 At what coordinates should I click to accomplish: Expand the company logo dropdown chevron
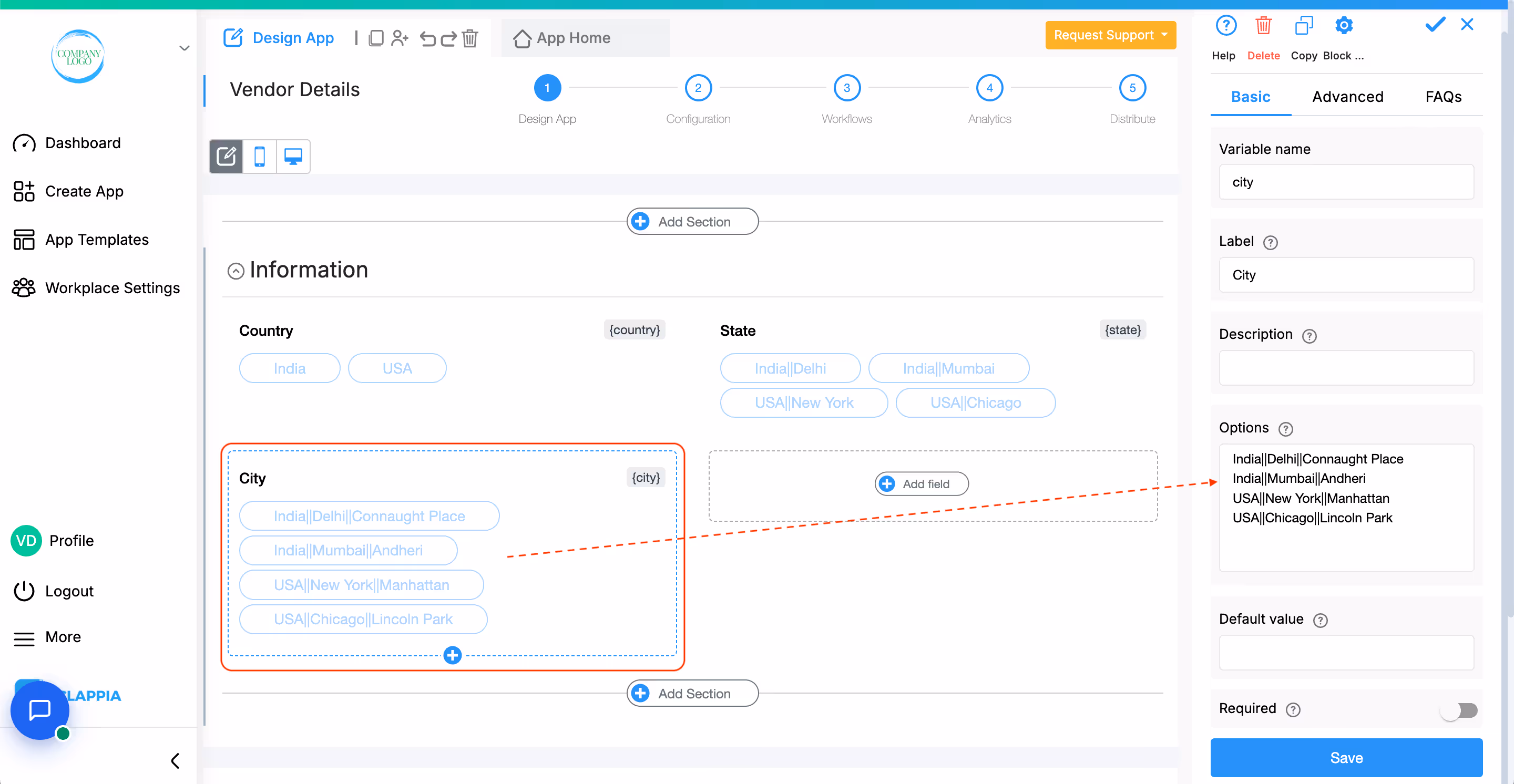click(x=184, y=48)
